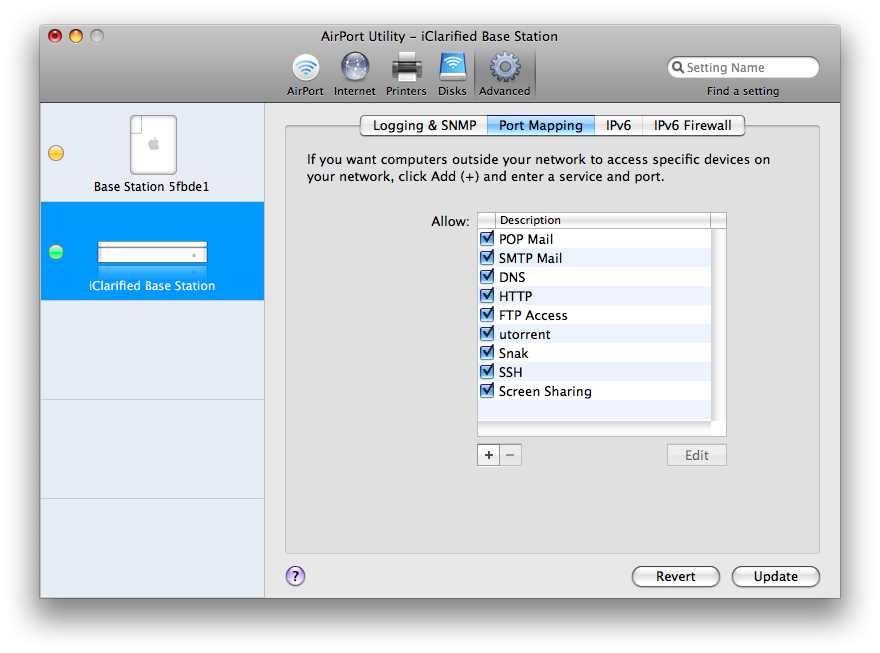Image resolution: width=880 pixels, height=653 pixels.
Task: Uncheck the POP Mail checkbox
Action: pos(487,238)
